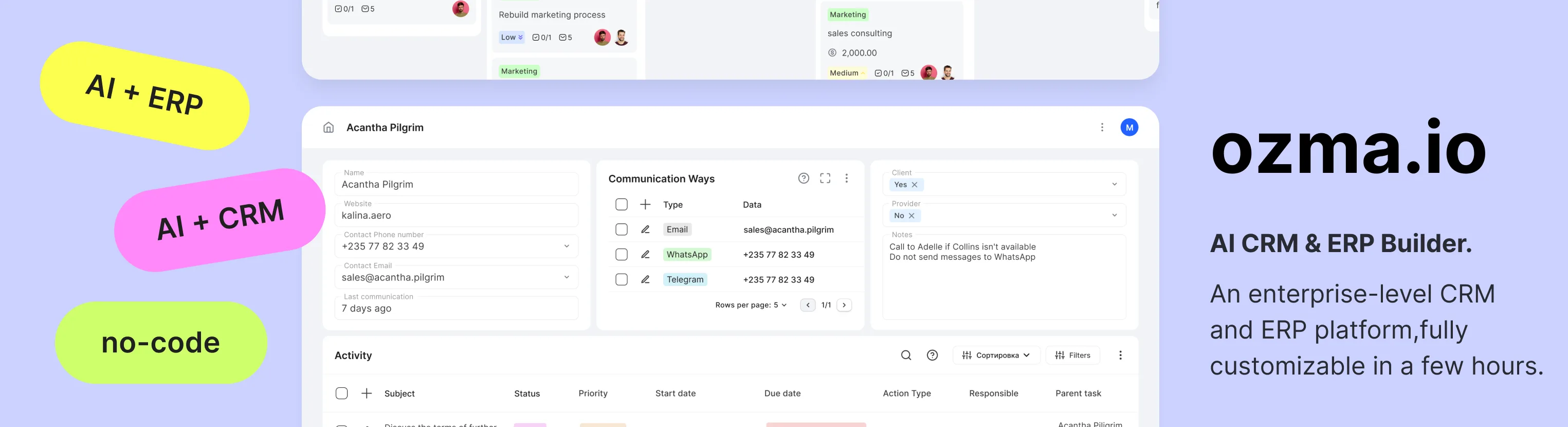Edit the Telegram communication row
Viewport: 1568px width, 427px height.
click(645, 279)
